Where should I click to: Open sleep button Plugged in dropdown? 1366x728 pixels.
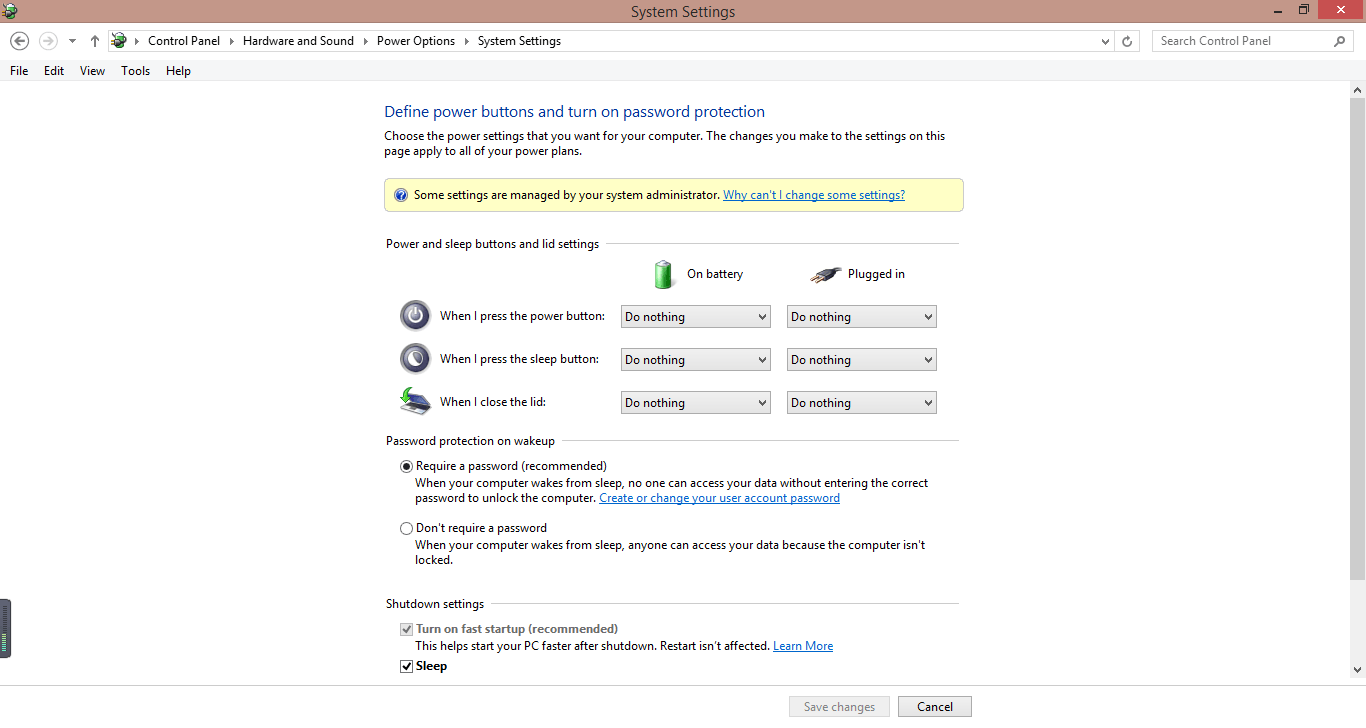(x=861, y=360)
